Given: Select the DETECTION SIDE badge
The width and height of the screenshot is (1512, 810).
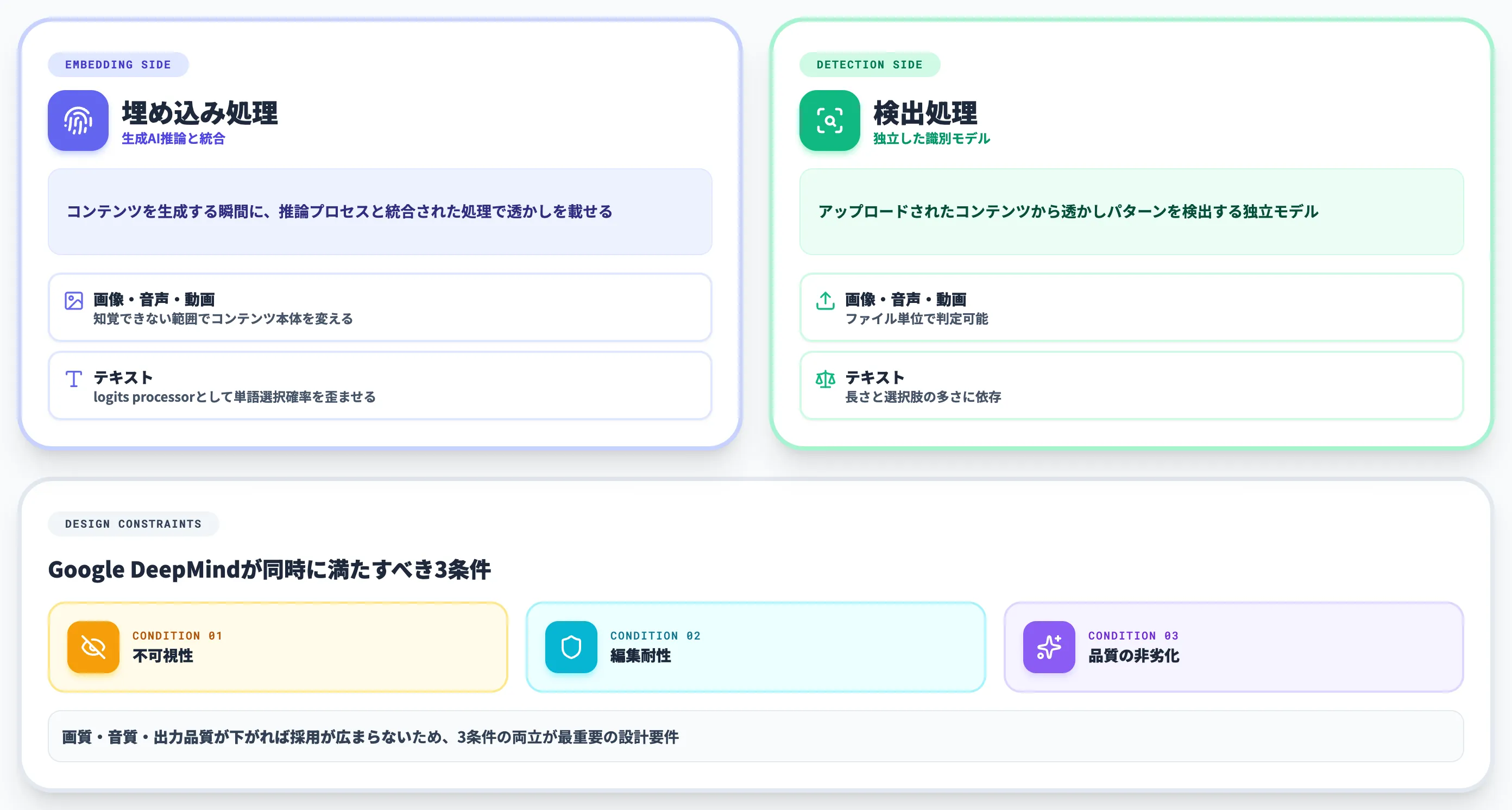Looking at the screenshot, I should [x=870, y=65].
